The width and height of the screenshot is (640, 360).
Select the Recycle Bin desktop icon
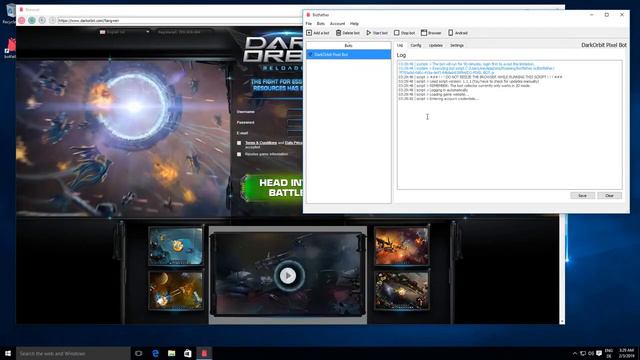tap(10, 14)
